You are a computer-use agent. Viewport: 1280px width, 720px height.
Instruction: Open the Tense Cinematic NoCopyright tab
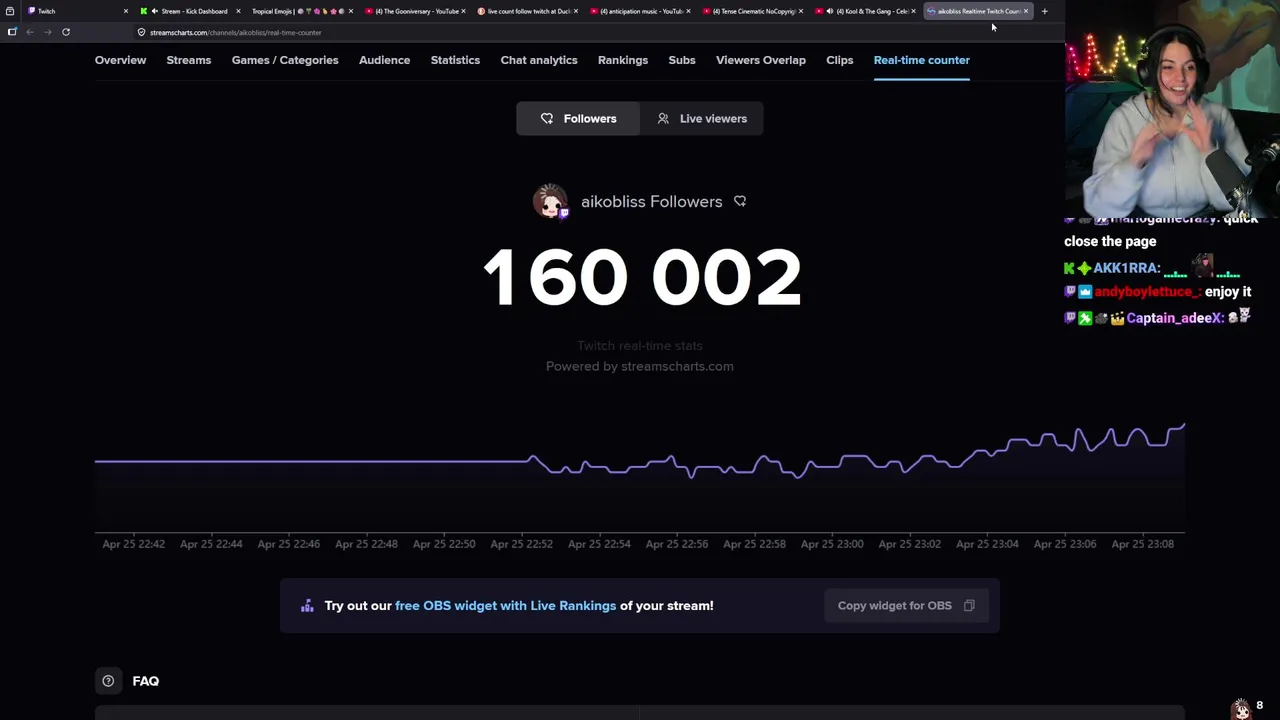point(754,11)
